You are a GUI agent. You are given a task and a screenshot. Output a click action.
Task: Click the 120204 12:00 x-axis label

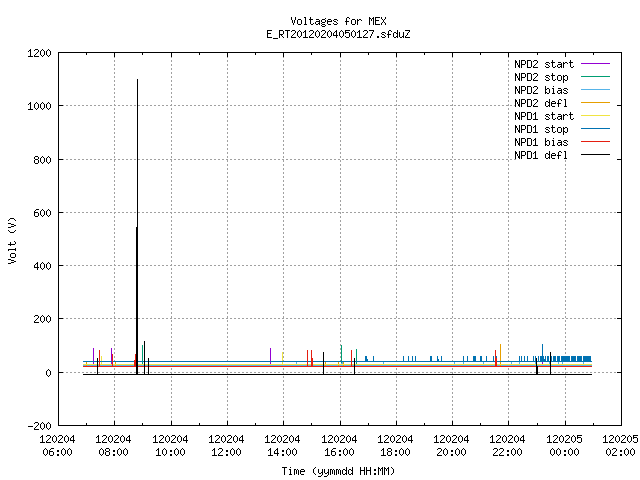[x=226, y=446]
